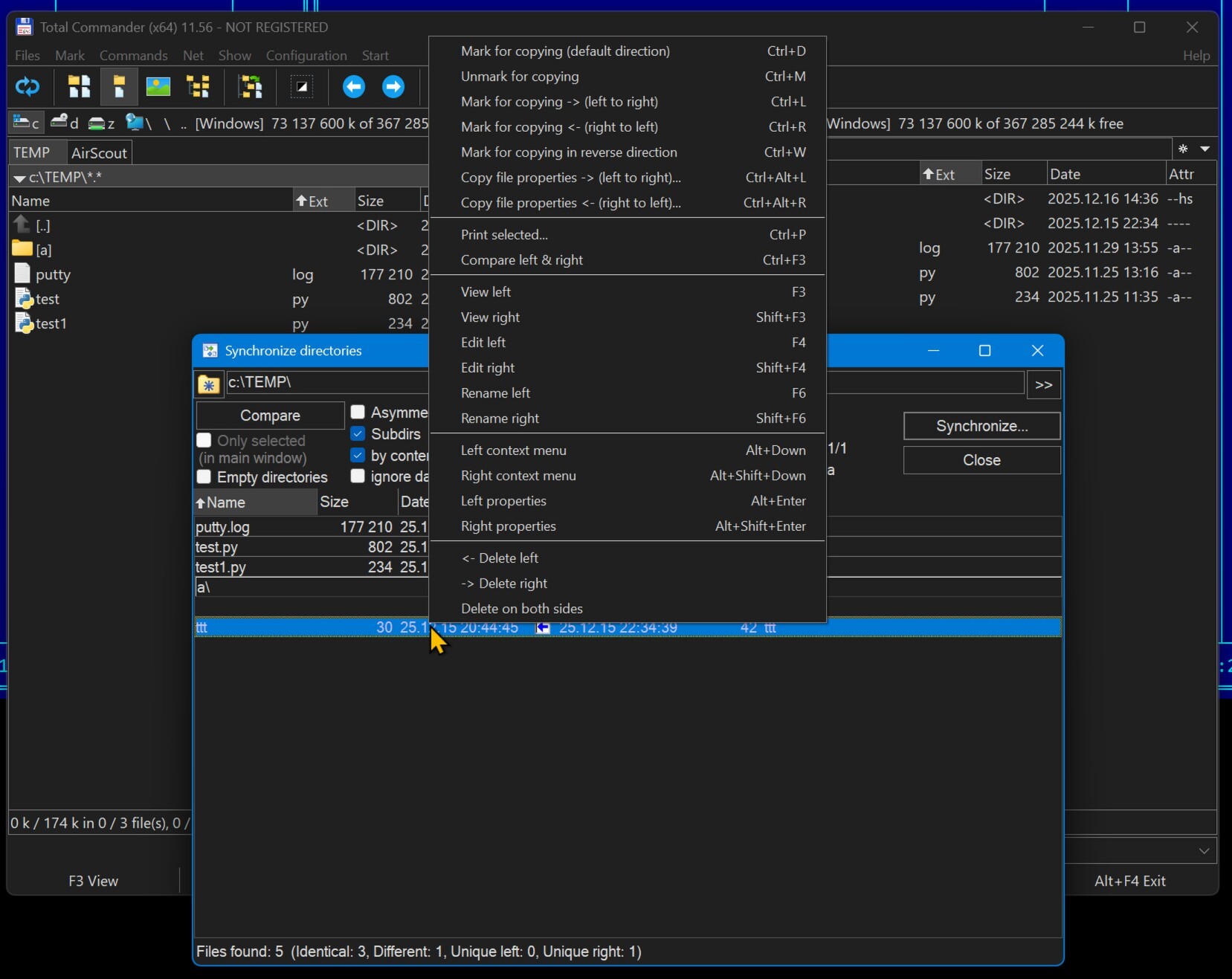
Task: Click the Compare button in sync dialog
Action: click(270, 416)
